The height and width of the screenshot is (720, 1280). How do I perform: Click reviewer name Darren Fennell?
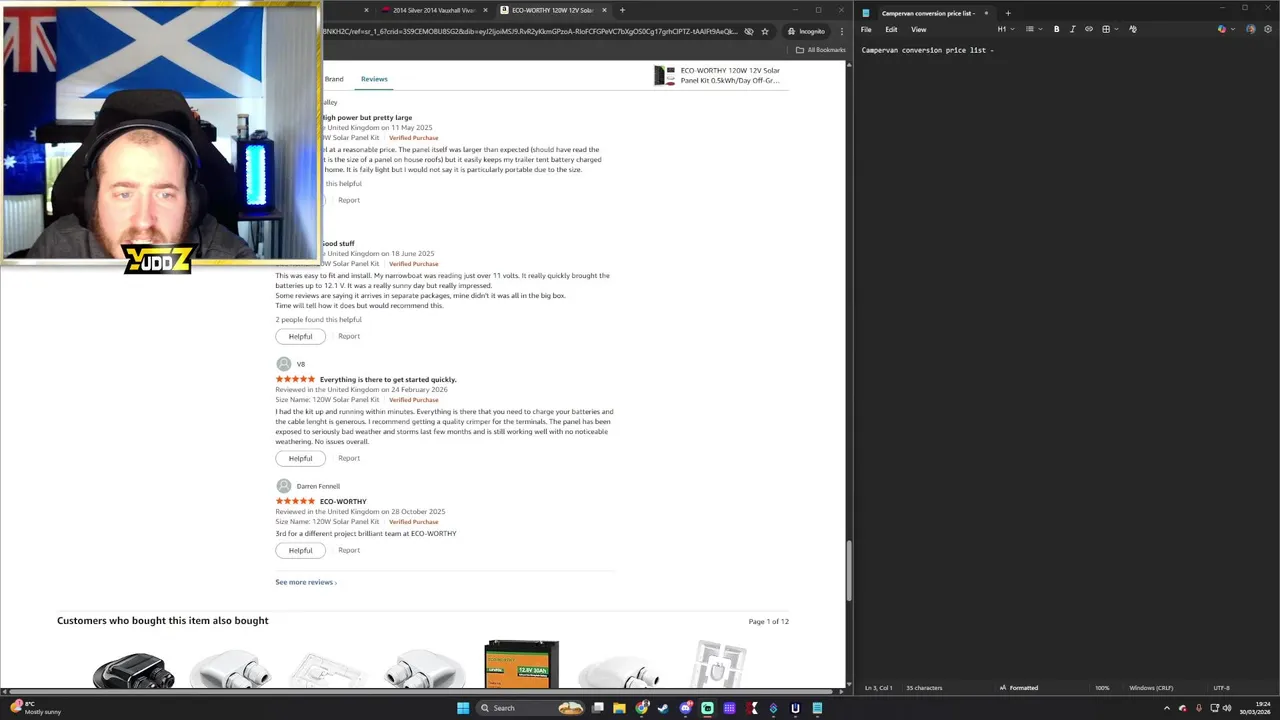tap(318, 486)
